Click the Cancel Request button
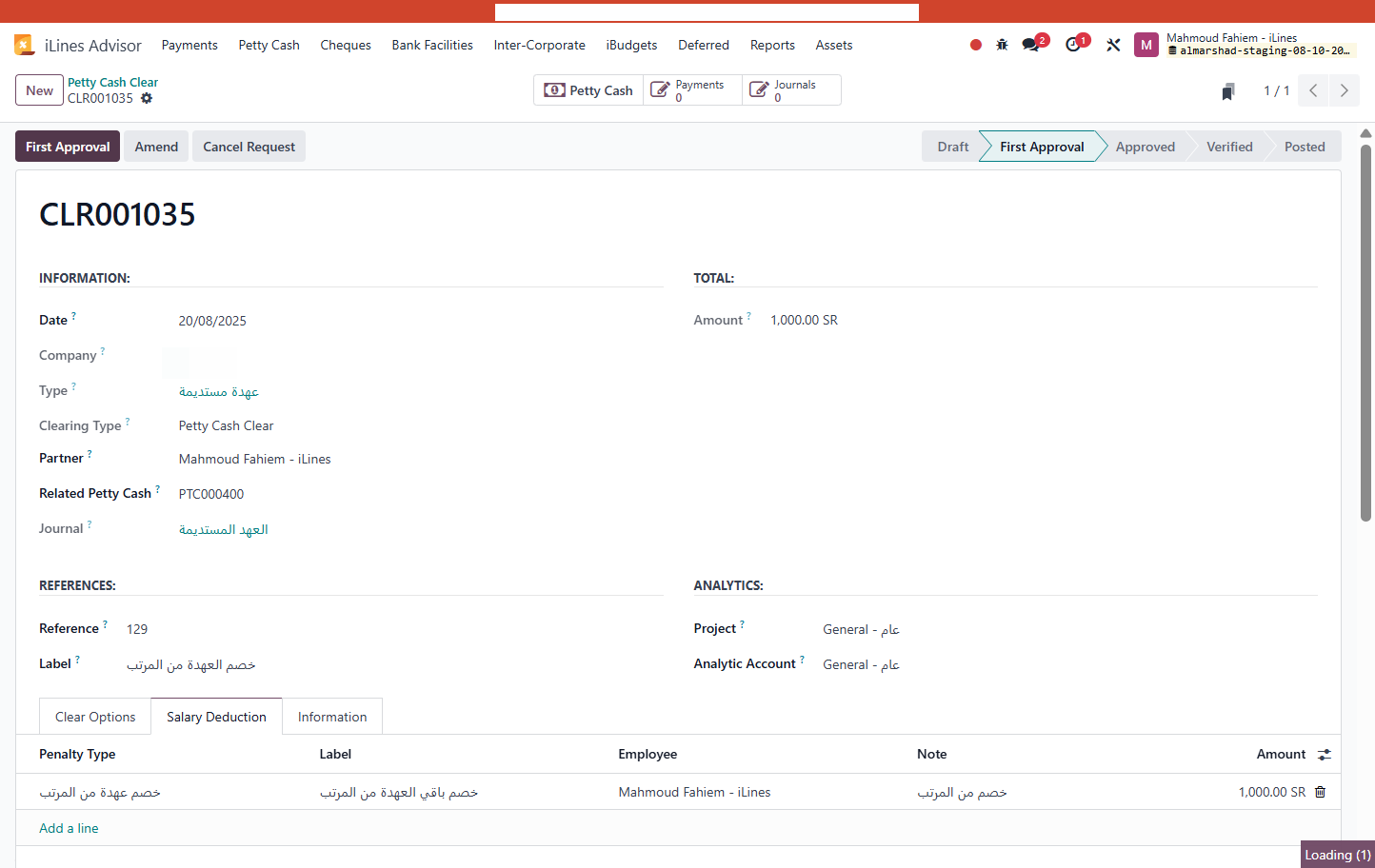 tap(249, 147)
